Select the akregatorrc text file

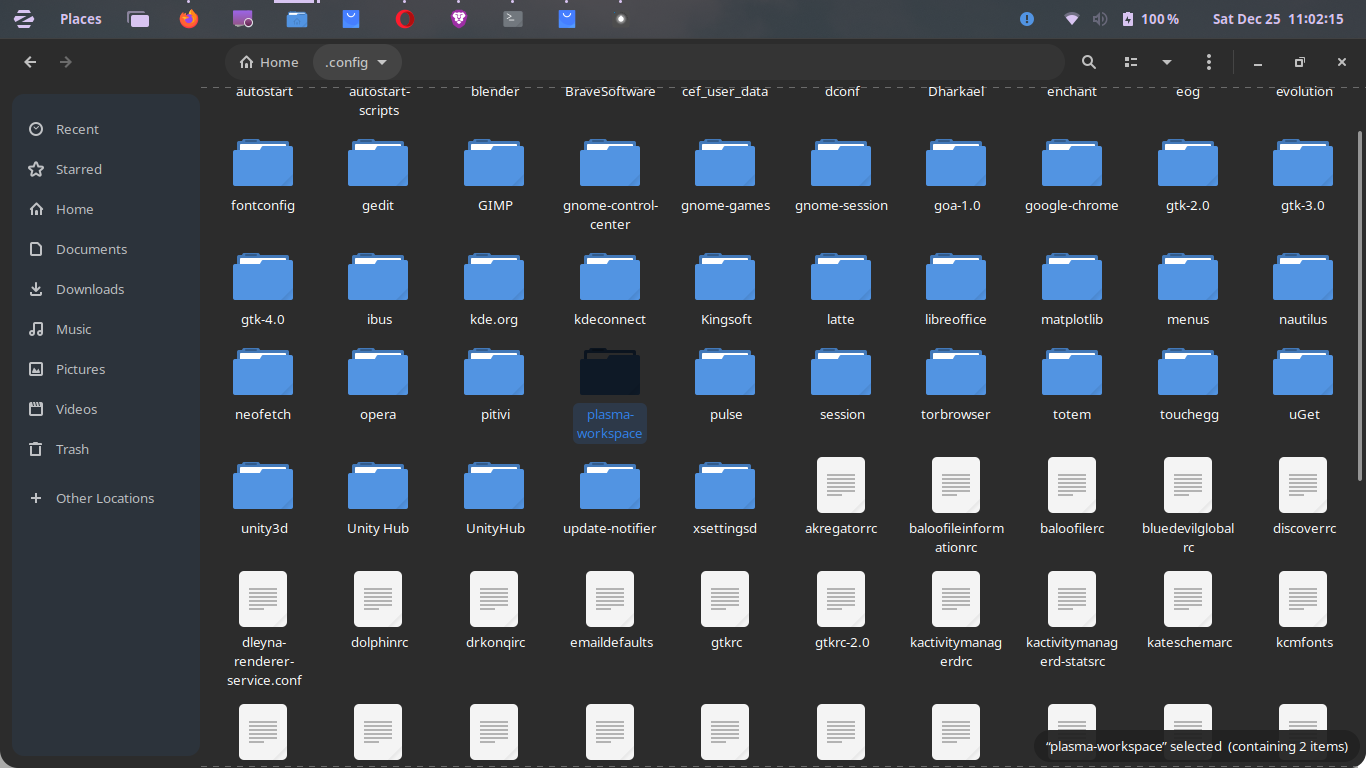click(x=841, y=486)
